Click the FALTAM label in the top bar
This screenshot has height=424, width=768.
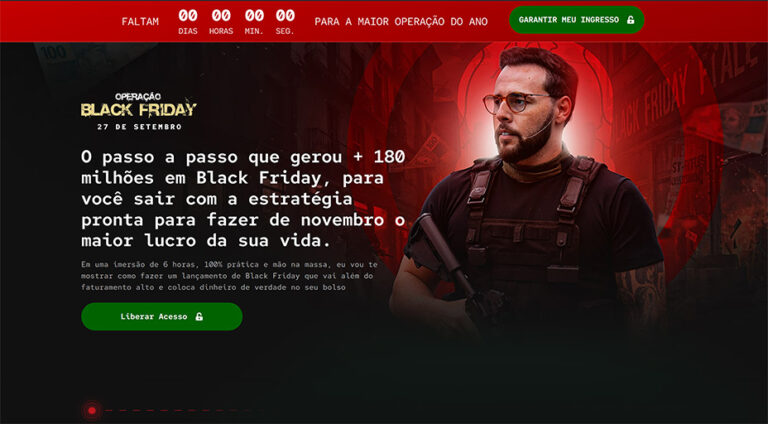click(140, 22)
